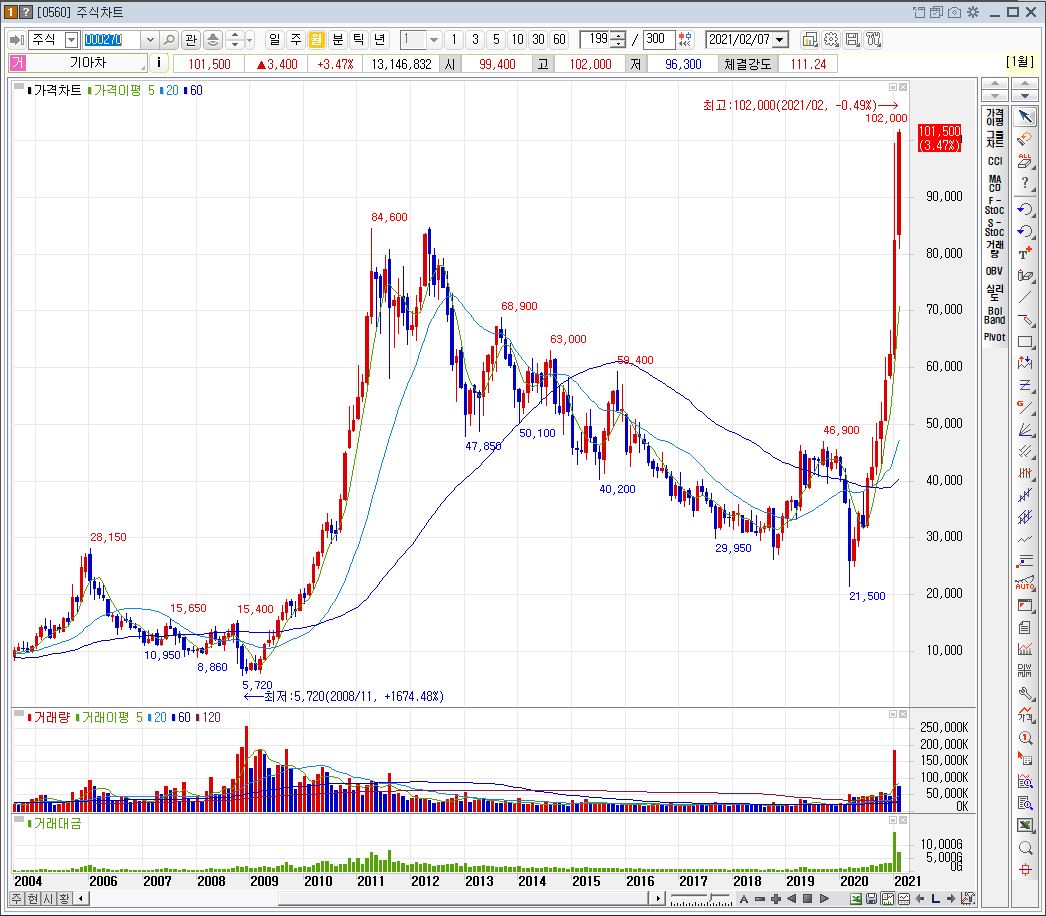
Task: Click the 가격차트 legend label
Action: coord(57,90)
